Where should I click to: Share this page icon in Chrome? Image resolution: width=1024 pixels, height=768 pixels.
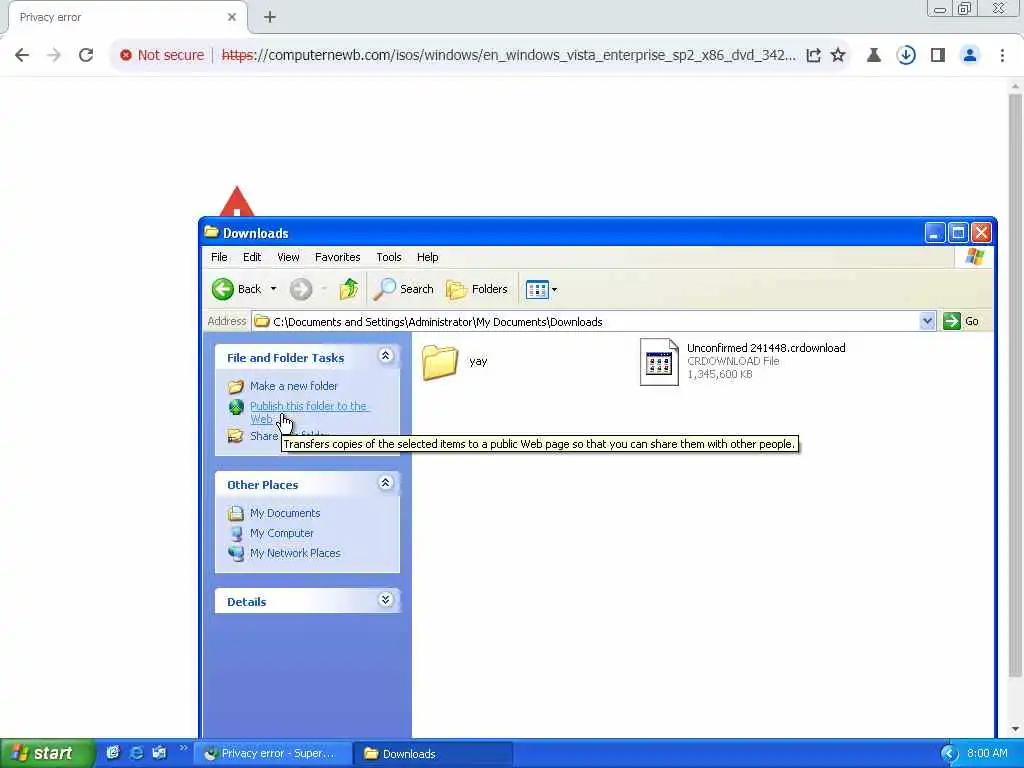(814, 55)
